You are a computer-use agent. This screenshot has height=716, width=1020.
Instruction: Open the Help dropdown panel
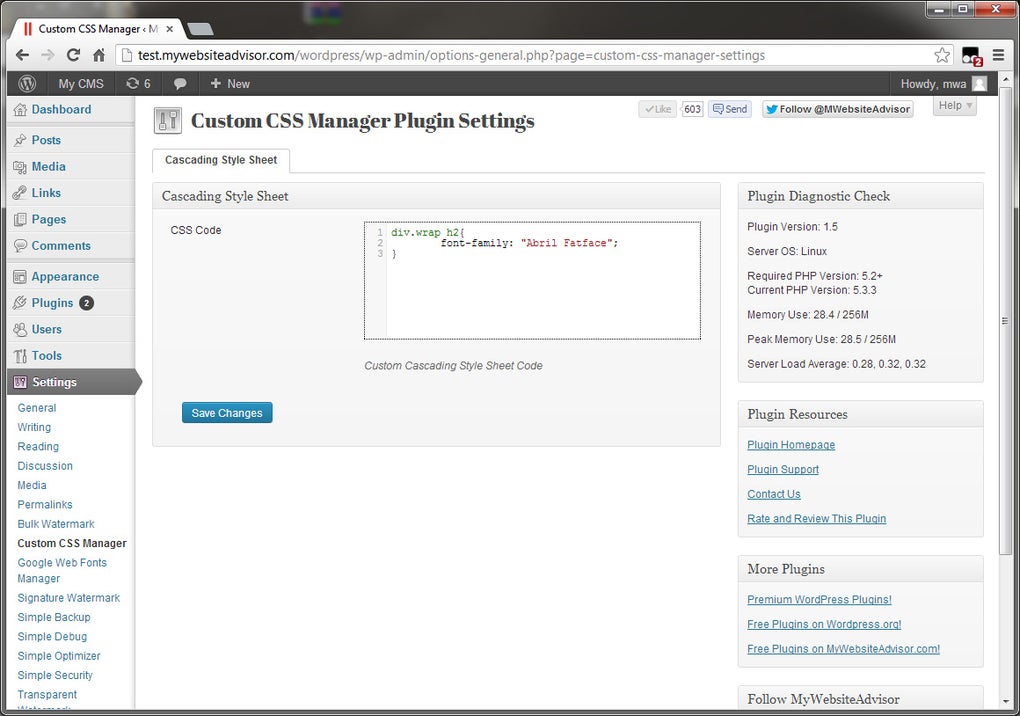pos(953,105)
